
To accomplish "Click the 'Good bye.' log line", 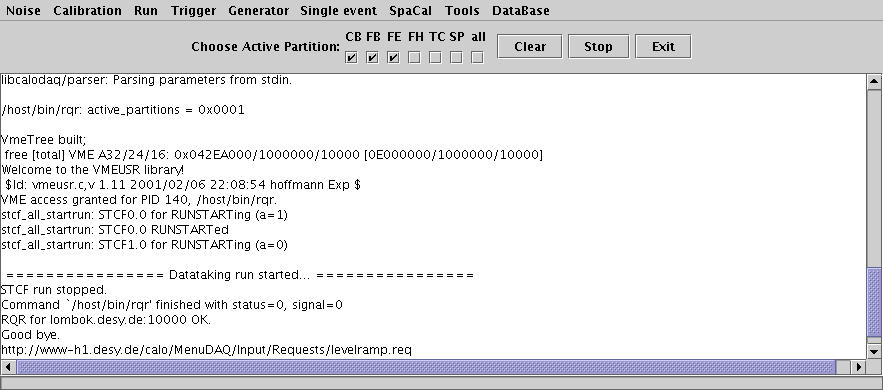I will (x=30, y=335).
